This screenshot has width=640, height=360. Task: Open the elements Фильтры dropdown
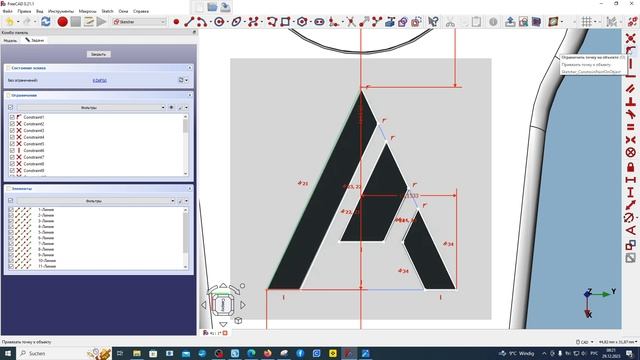click(x=96, y=201)
